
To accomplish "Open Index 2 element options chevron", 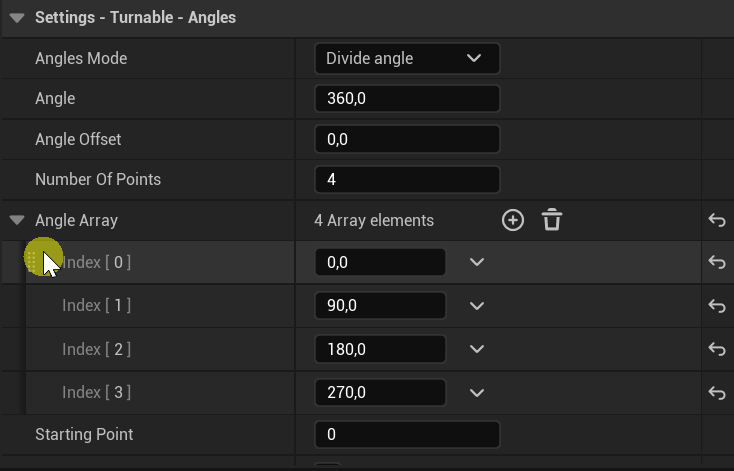I will pyautogui.click(x=477, y=349).
